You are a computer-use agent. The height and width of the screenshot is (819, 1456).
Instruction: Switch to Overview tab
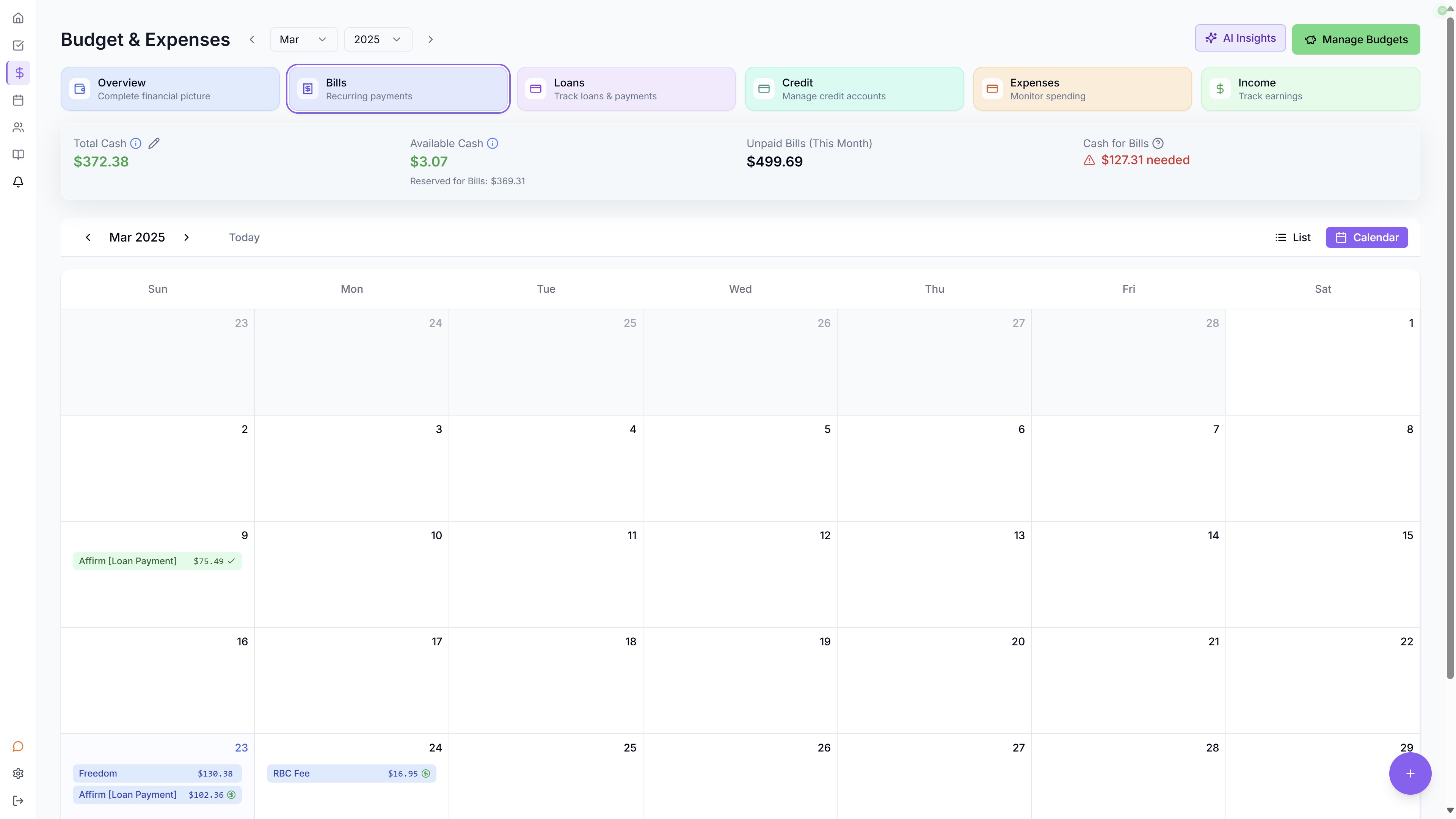170,89
